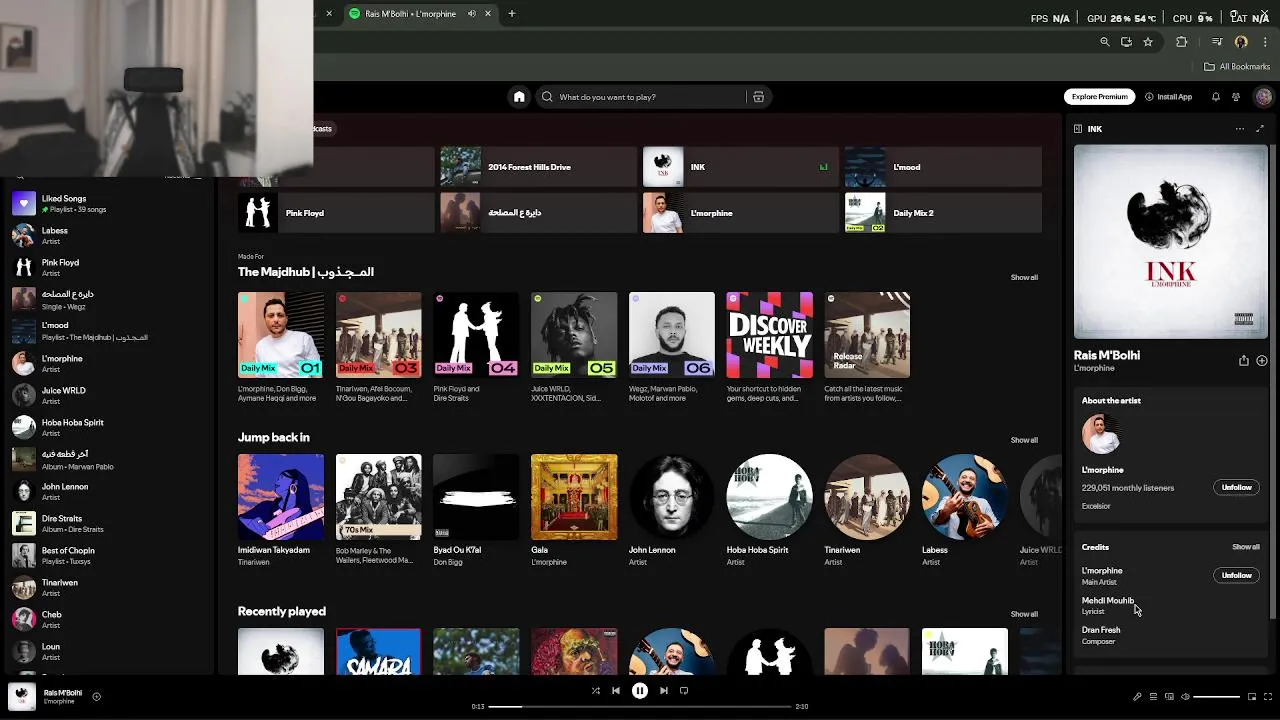Screen dimensions: 1280x720
Task: Pause the current track
Action: pyautogui.click(x=640, y=690)
